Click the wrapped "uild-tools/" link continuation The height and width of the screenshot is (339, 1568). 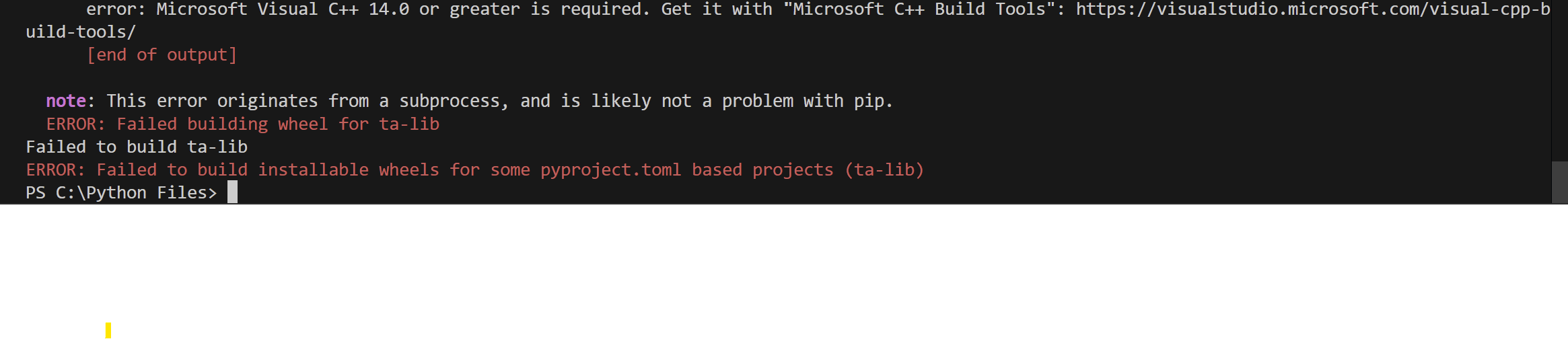[x=81, y=32]
